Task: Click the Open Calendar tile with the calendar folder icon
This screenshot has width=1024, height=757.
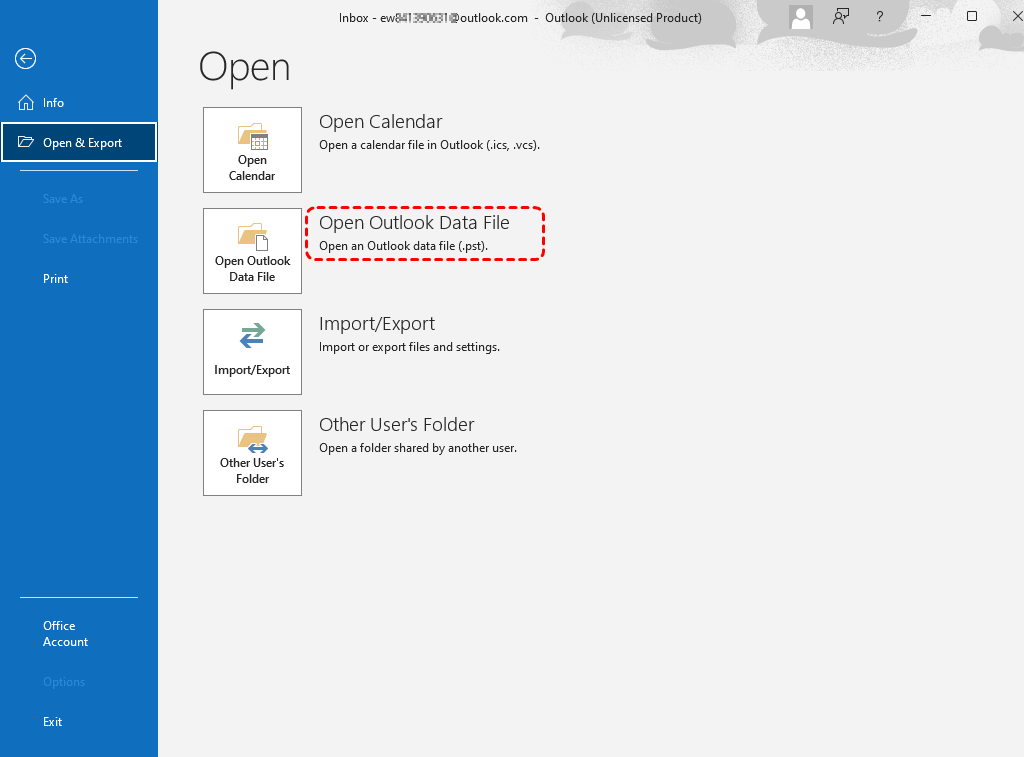Action: tap(252, 150)
